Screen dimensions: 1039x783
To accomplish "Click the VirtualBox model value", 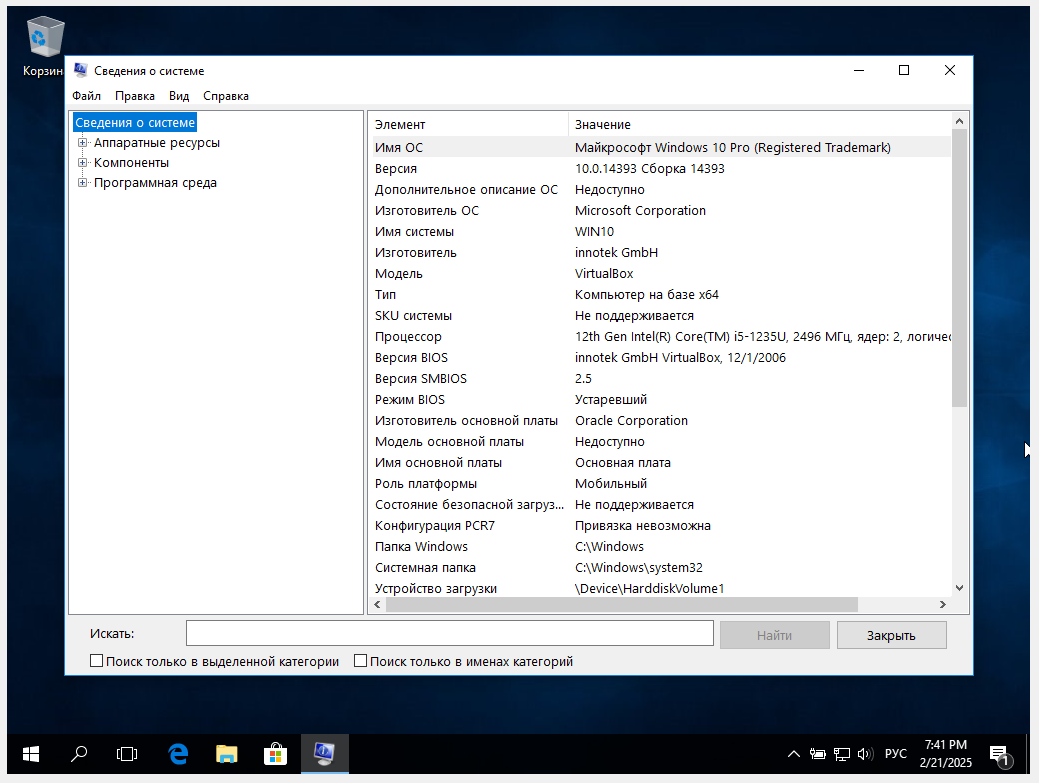I will (x=604, y=274).
